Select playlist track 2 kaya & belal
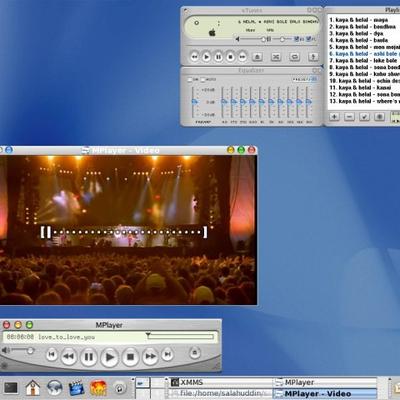Screen dimensions: 400x400 click(363, 26)
